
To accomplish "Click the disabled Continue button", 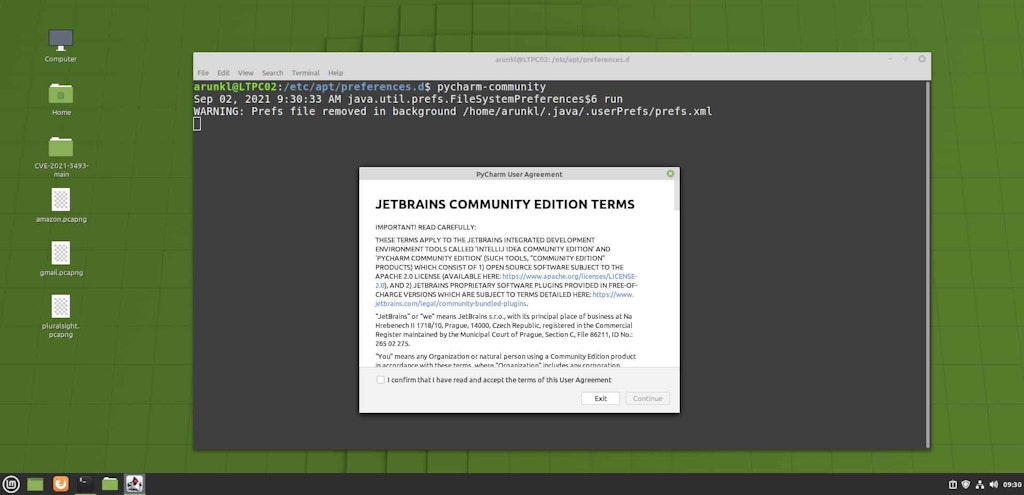I will (x=647, y=398).
